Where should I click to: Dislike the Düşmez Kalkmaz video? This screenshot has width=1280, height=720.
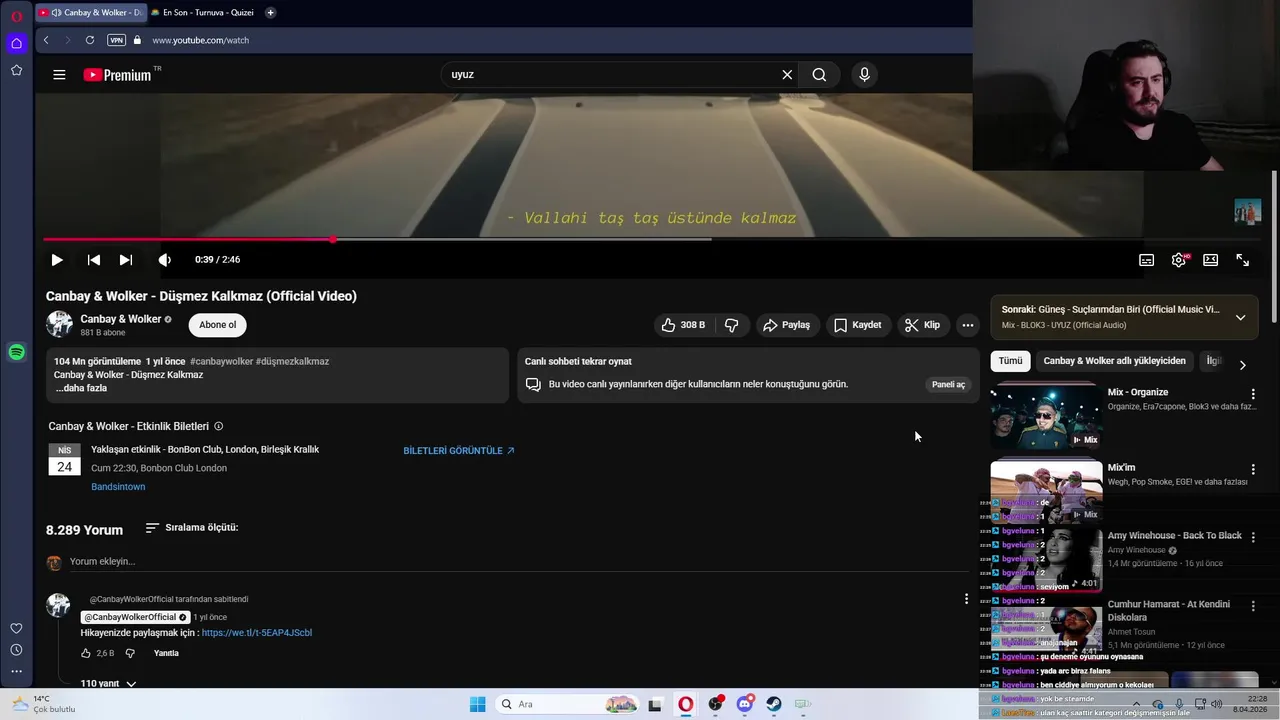coord(732,325)
